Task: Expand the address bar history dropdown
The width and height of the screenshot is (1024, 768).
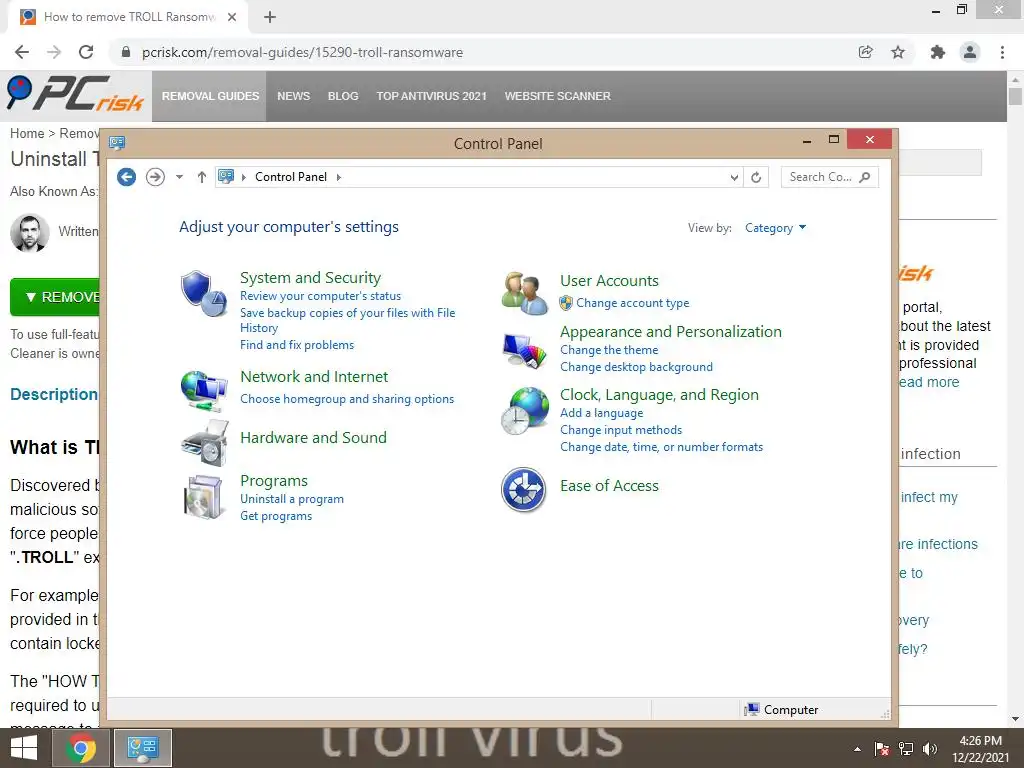Action: click(x=734, y=177)
